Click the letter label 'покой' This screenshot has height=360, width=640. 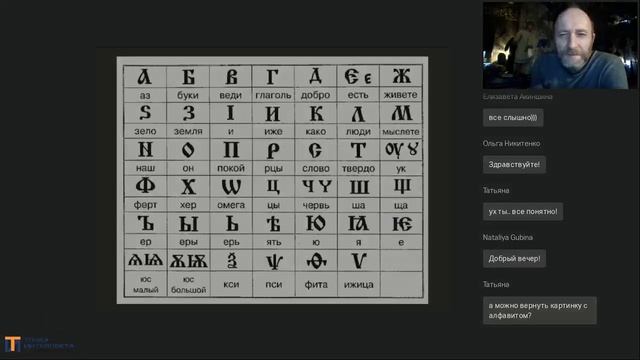coord(231,168)
